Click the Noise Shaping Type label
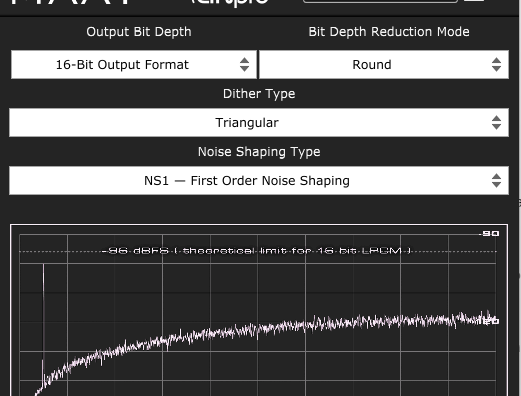521x396 pixels. (259, 152)
